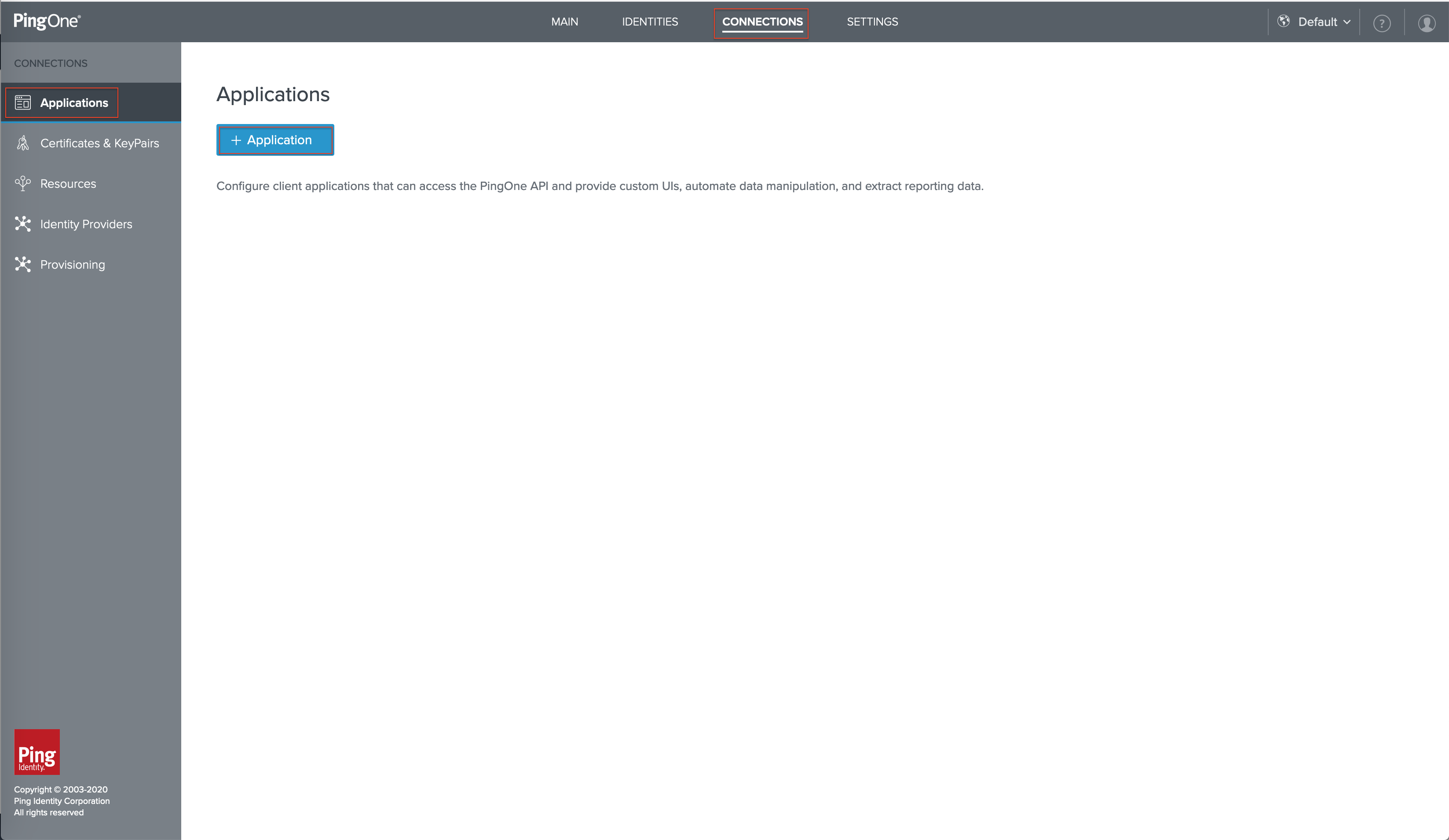The image size is (1449, 840).
Task: Click the Add Application button
Action: (x=275, y=140)
